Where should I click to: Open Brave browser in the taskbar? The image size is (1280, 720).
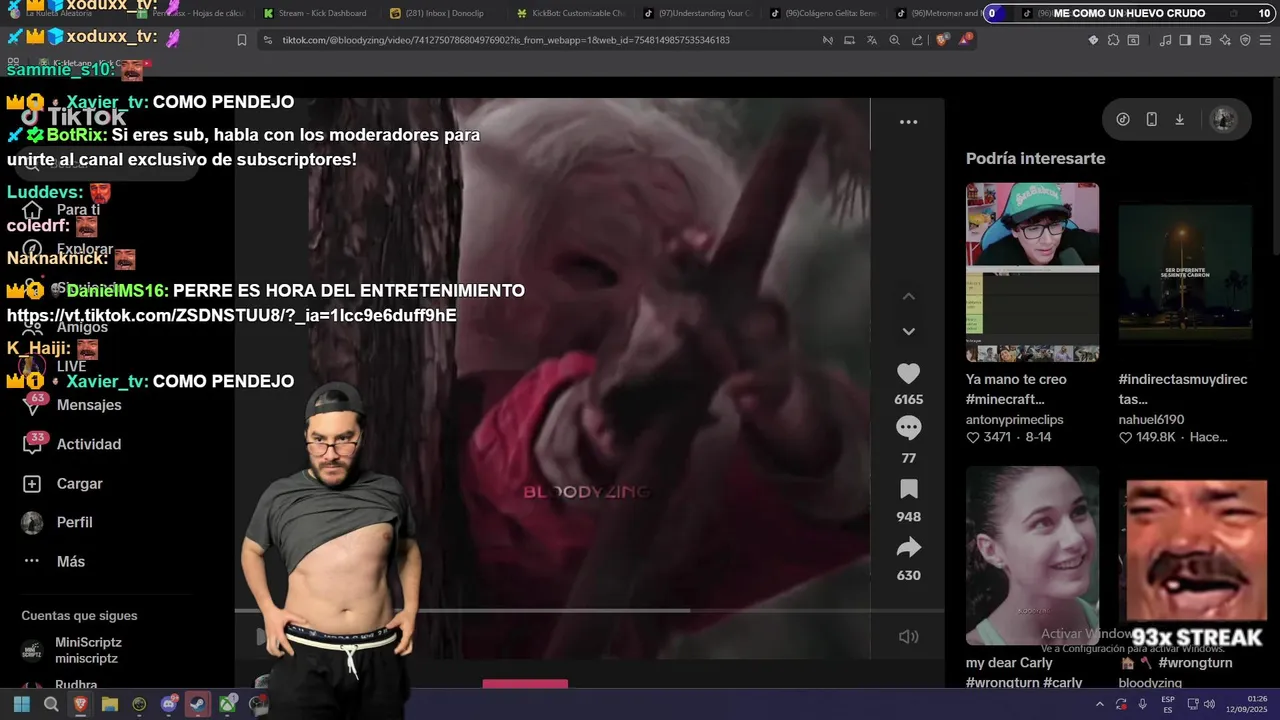pos(80,704)
